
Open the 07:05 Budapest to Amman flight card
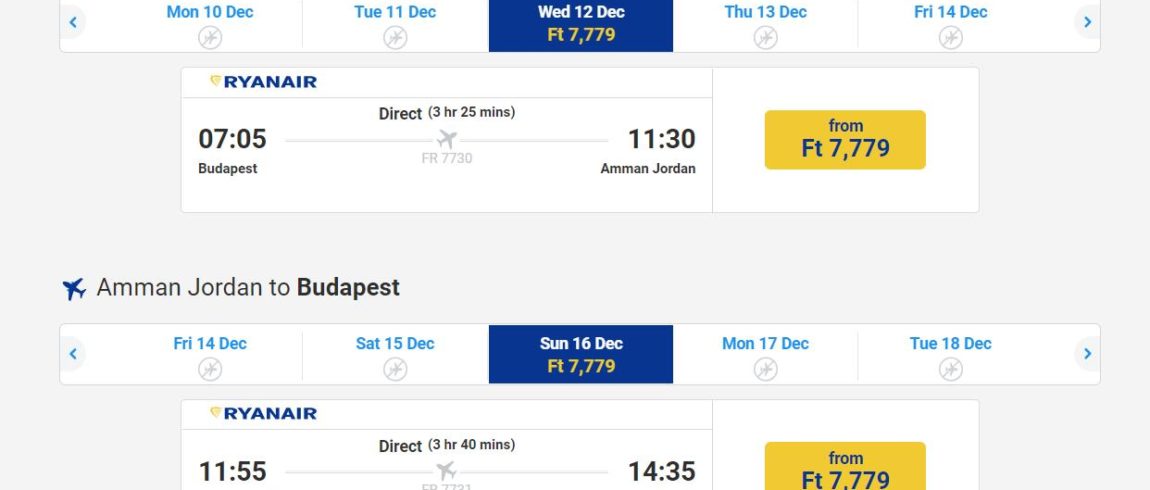tap(447, 140)
